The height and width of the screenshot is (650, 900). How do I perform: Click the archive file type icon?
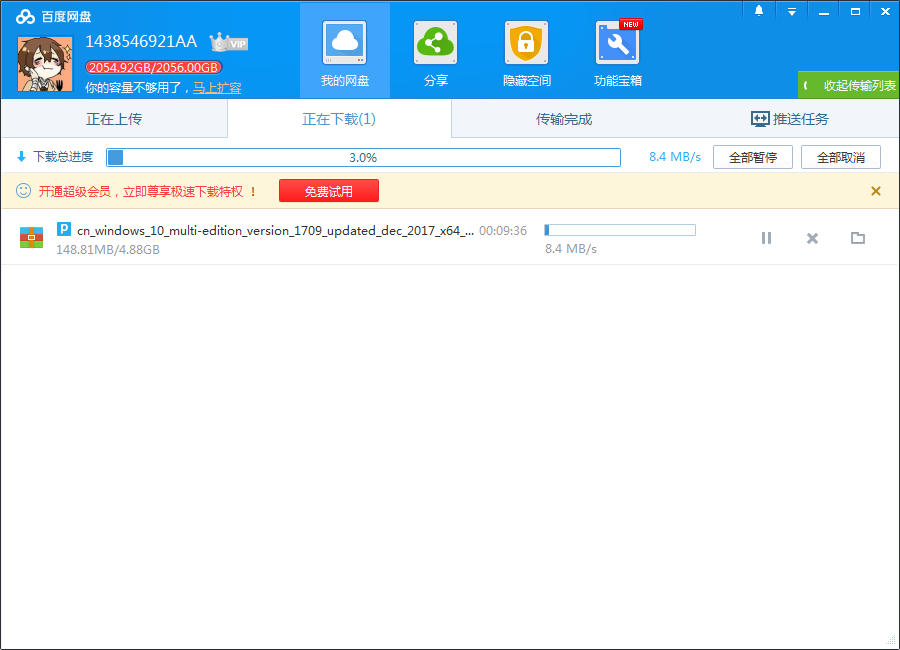(32, 237)
